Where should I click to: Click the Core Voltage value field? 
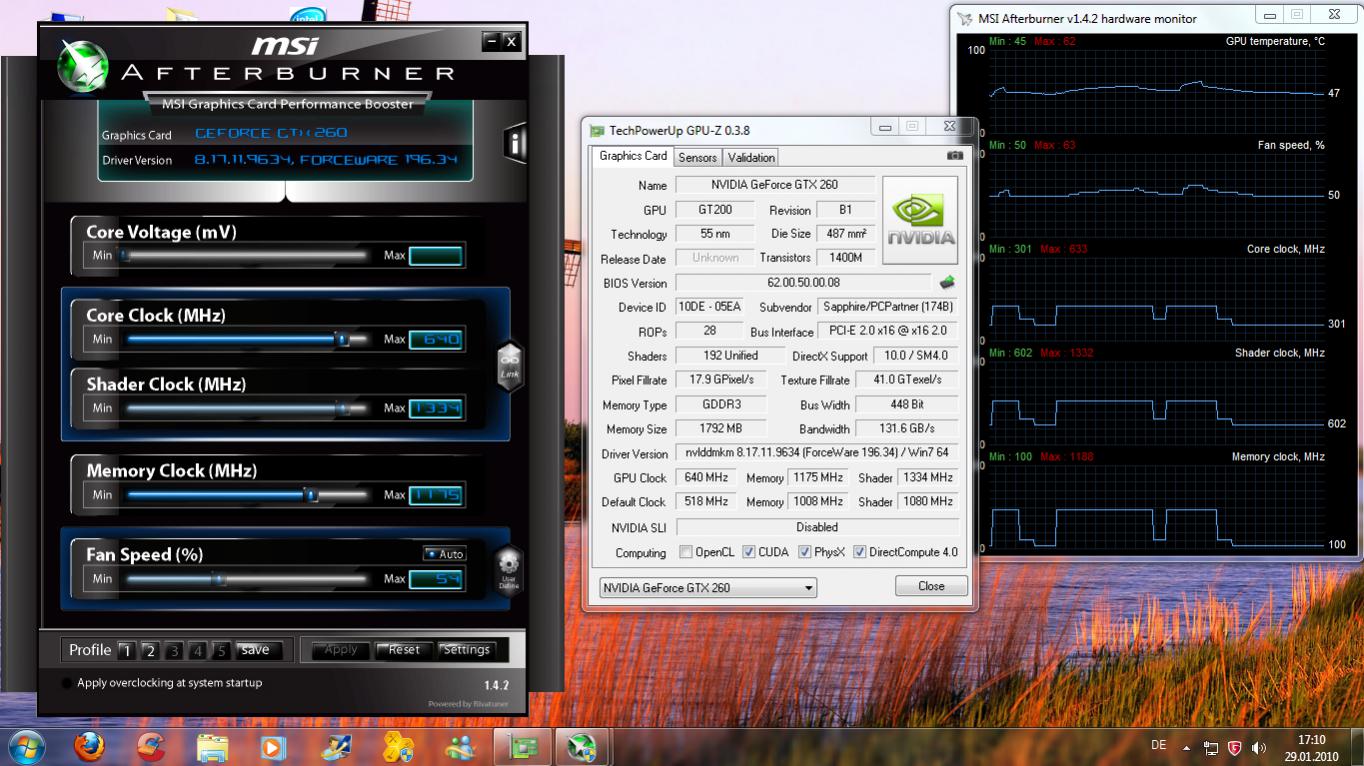436,256
